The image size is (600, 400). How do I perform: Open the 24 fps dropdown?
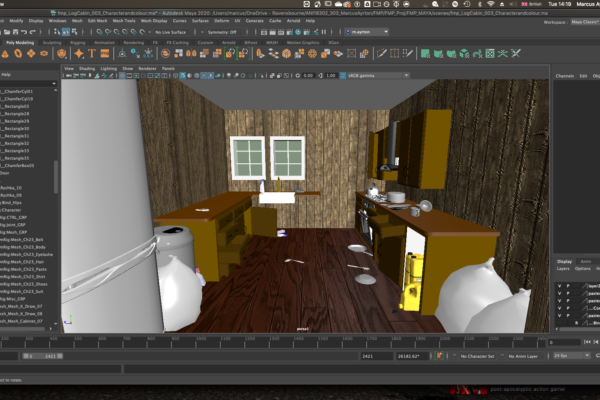[572, 356]
